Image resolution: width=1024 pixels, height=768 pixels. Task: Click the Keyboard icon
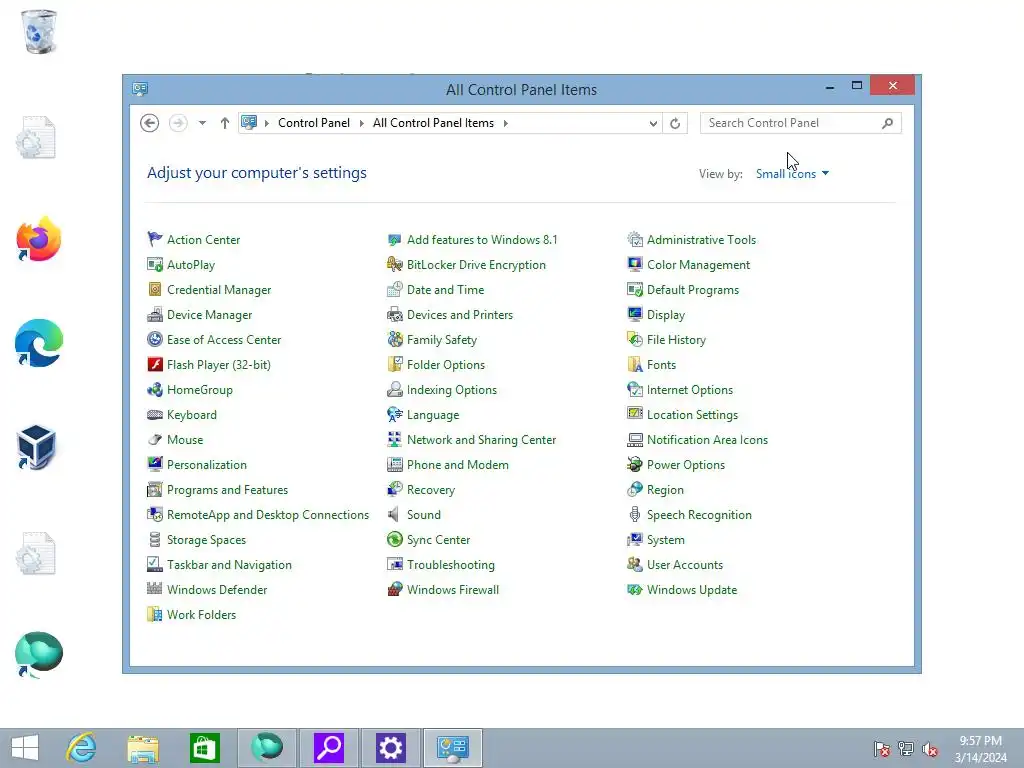(x=155, y=415)
